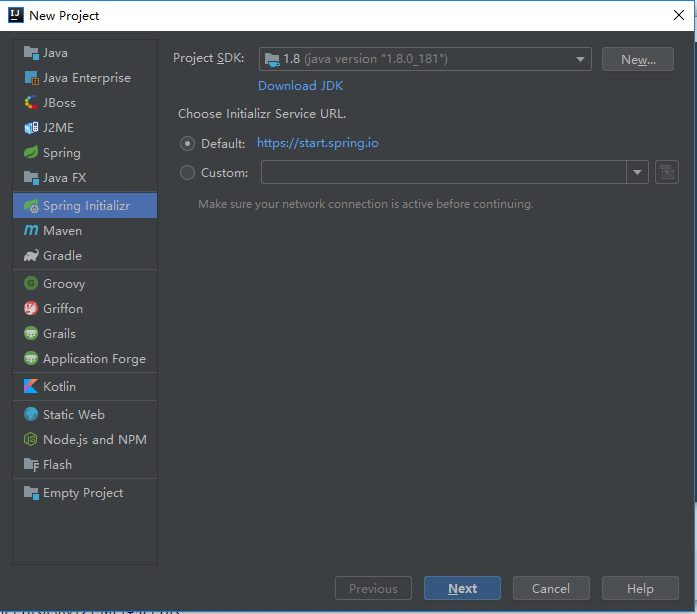Click the Project SDK 1.8 combo box text
This screenshot has height=614, width=697.
tap(365, 59)
